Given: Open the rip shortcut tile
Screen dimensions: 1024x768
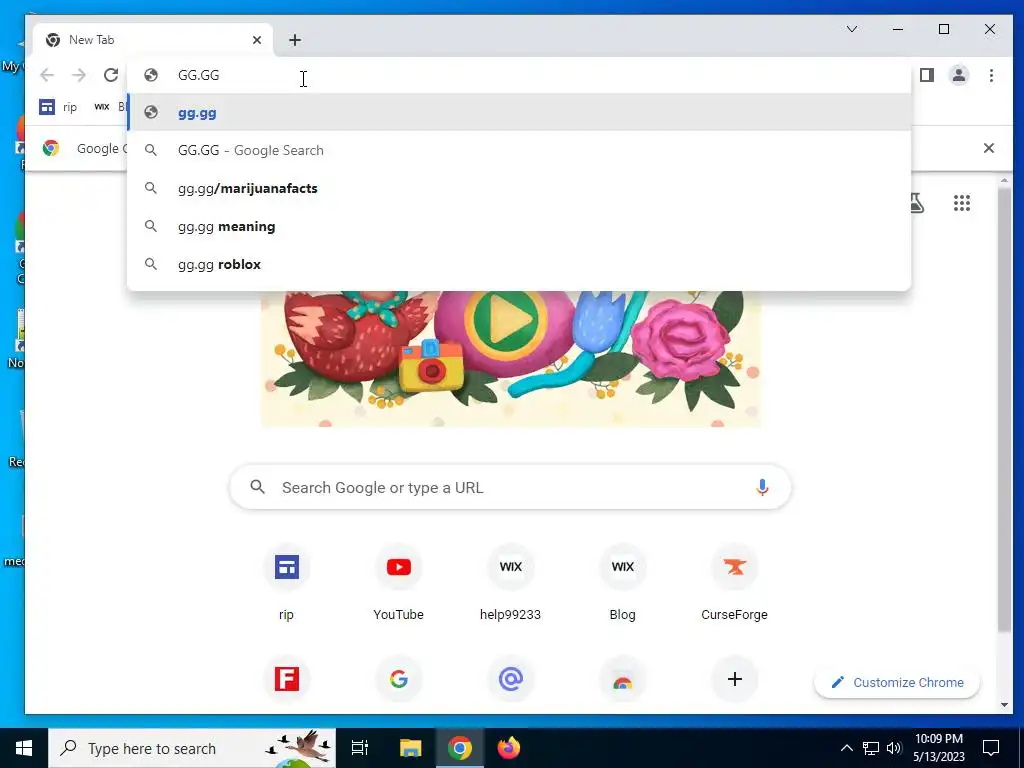Looking at the screenshot, I should click(x=286, y=581).
